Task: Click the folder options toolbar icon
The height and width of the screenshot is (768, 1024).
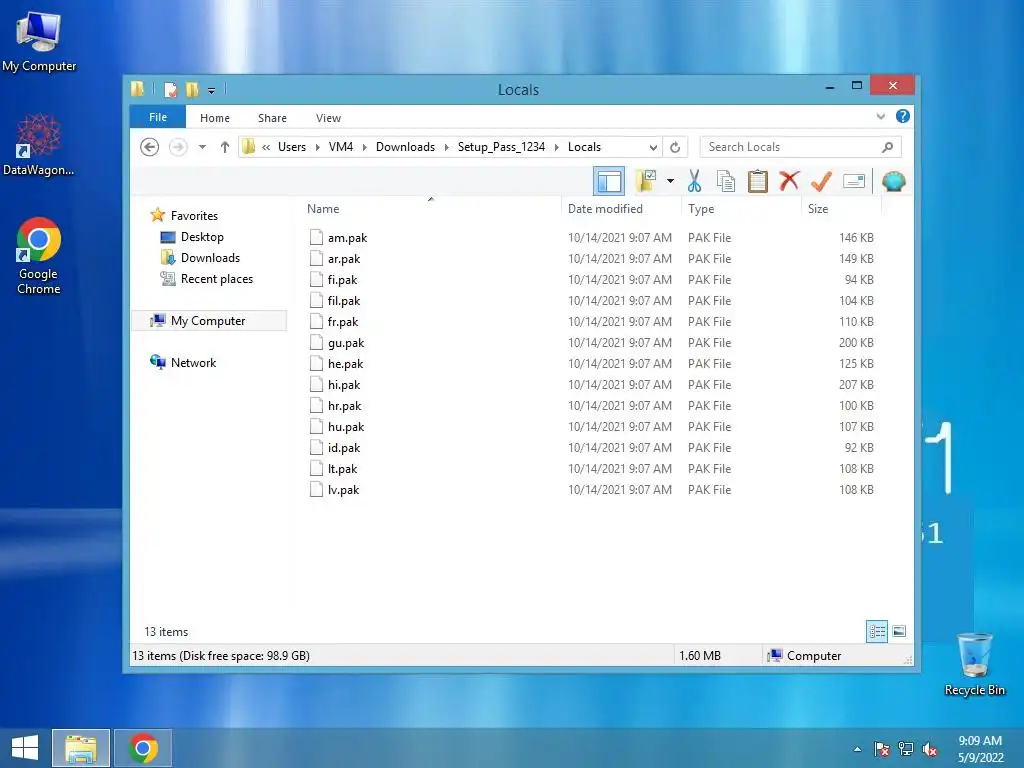Action: point(645,181)
